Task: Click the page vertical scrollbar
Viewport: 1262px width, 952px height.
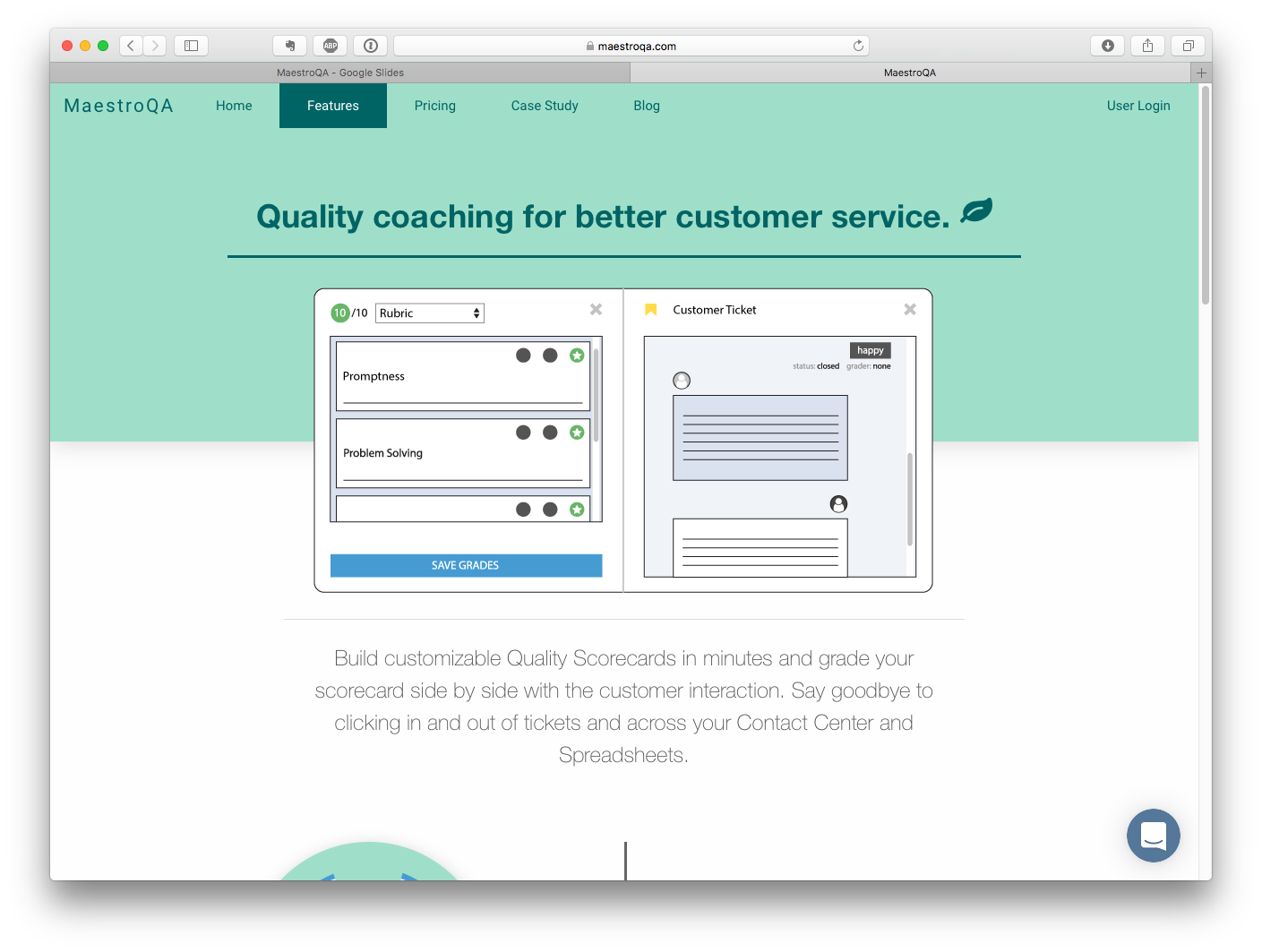Action: pos(1206,196)
